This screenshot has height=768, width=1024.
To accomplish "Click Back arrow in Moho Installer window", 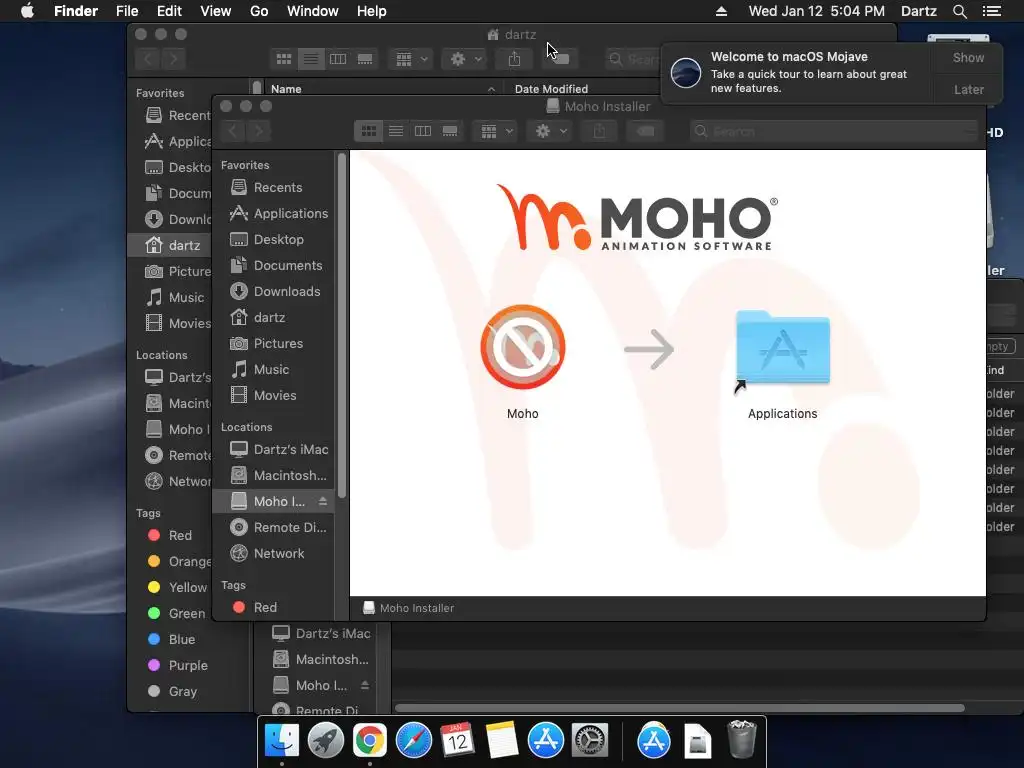I will 232,131.
